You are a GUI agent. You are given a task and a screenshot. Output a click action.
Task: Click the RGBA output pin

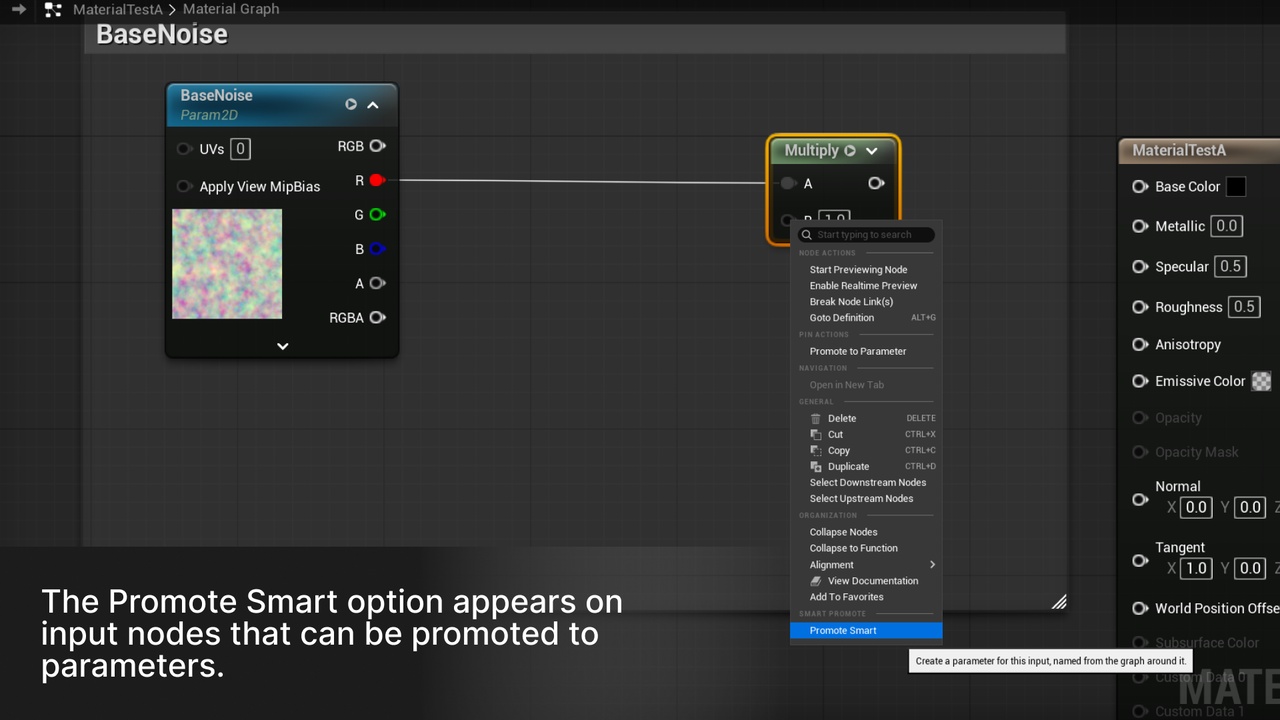(x=377, y=318)
